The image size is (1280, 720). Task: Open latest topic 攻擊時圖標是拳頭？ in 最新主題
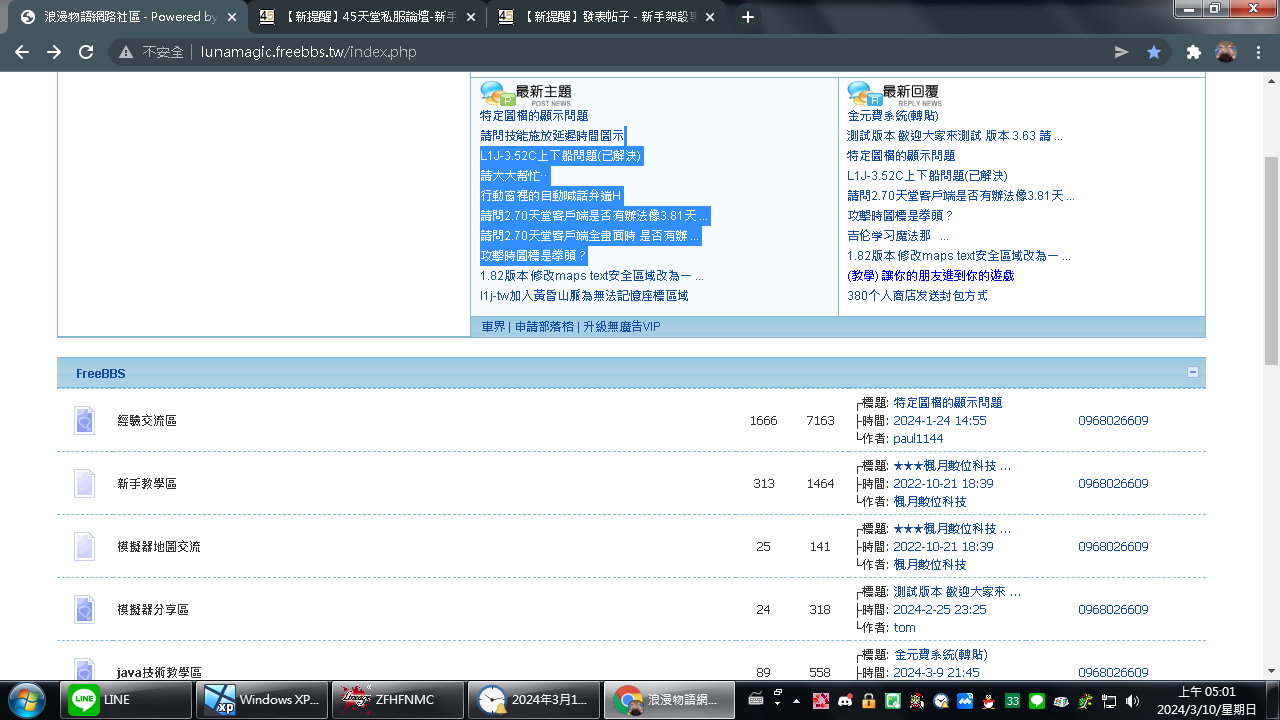coord(534,256)
